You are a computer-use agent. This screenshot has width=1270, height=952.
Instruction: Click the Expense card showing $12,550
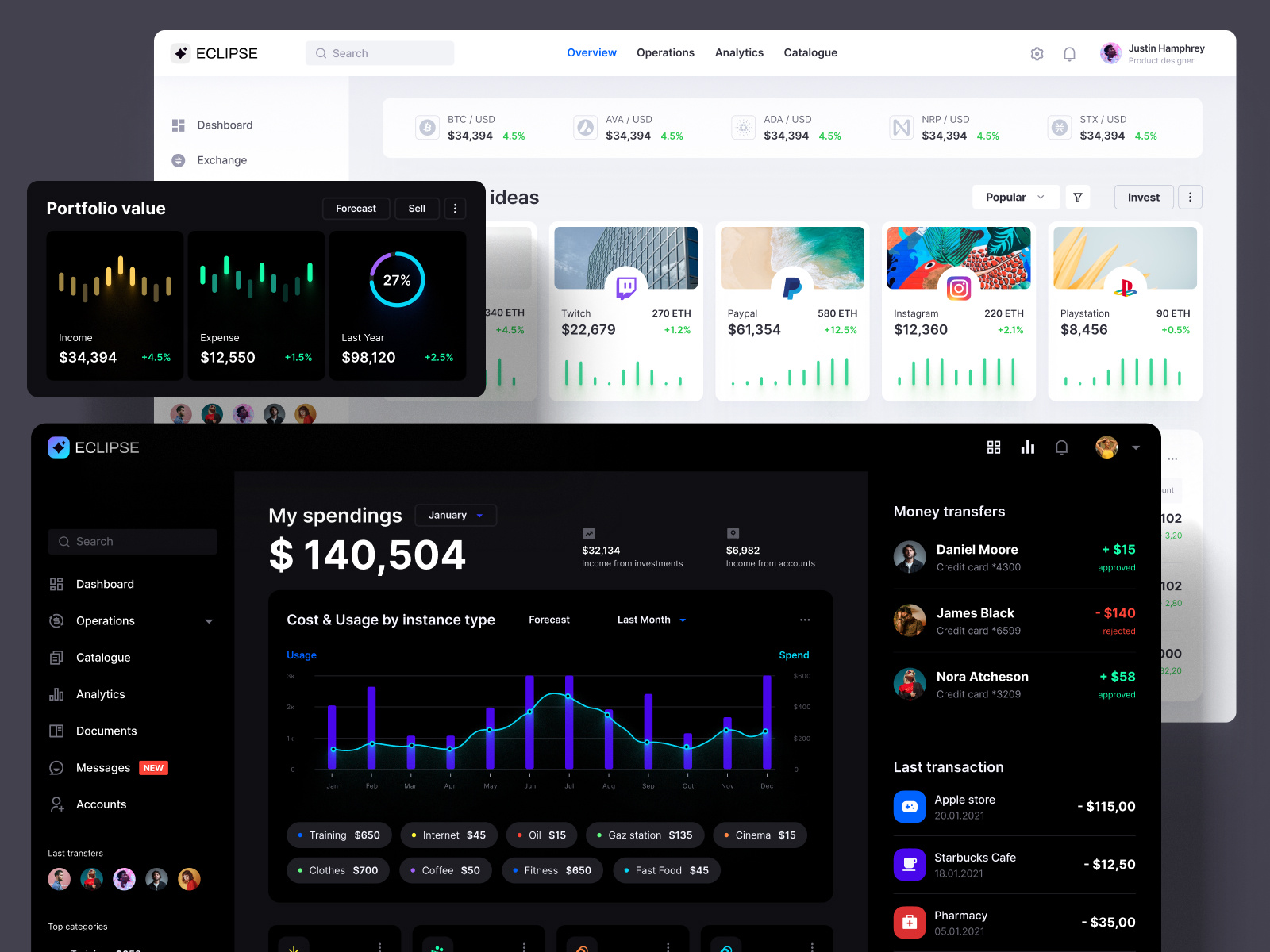(x=256, y=305)
